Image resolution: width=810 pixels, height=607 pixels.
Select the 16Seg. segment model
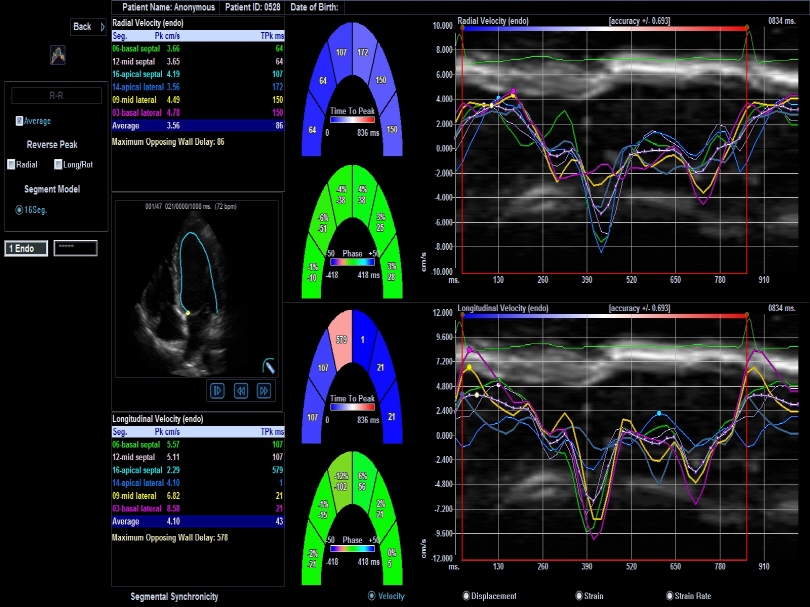21,210
